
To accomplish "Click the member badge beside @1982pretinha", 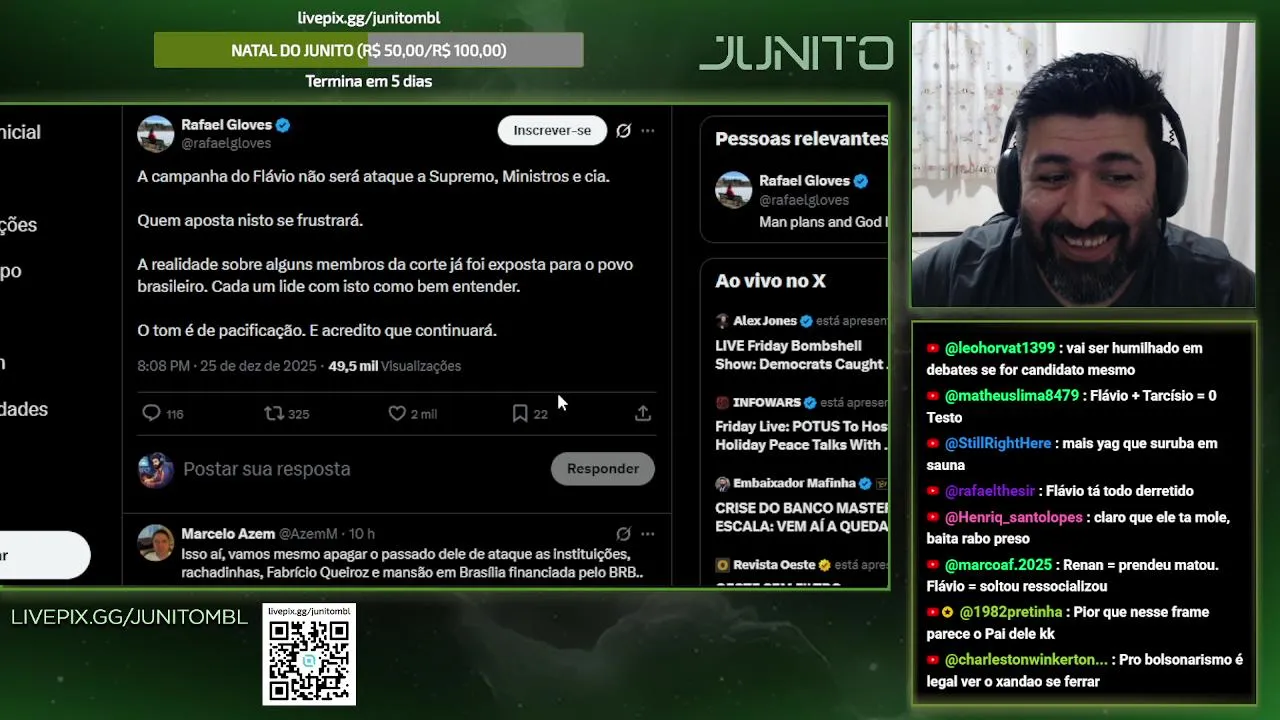I will 948,612.
